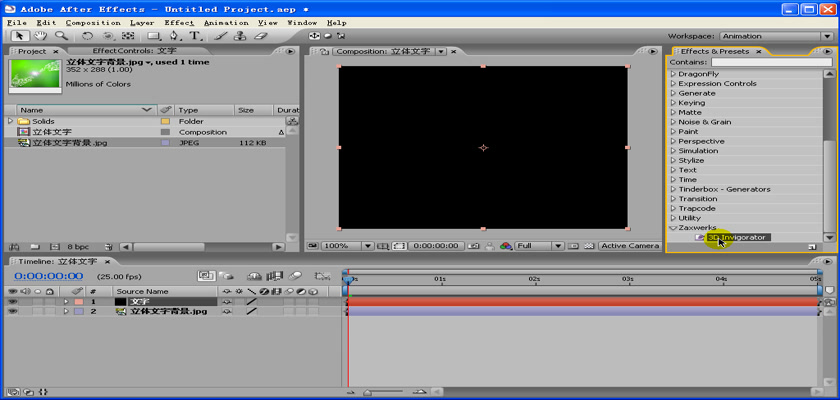This screenshot has width=840, height=400.
Task: Select the Rectangular Mask tool
Action: tap(154, 36)
